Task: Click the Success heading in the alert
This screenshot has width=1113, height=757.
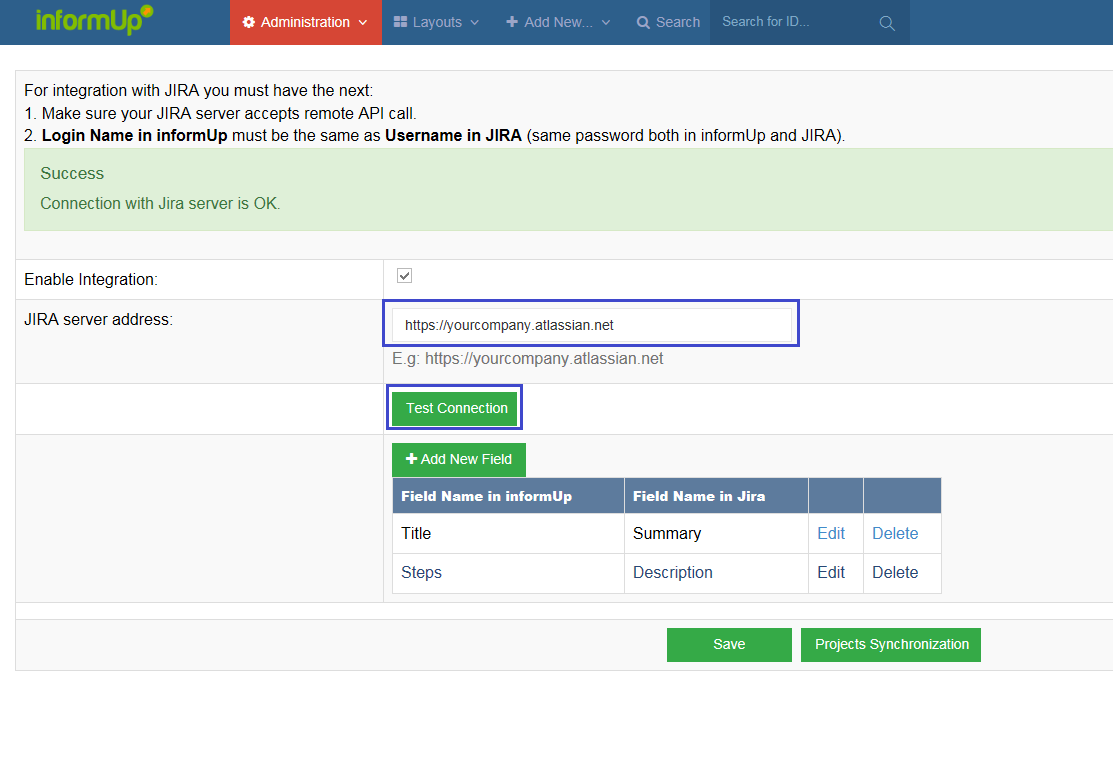Action: pos(72,173)
